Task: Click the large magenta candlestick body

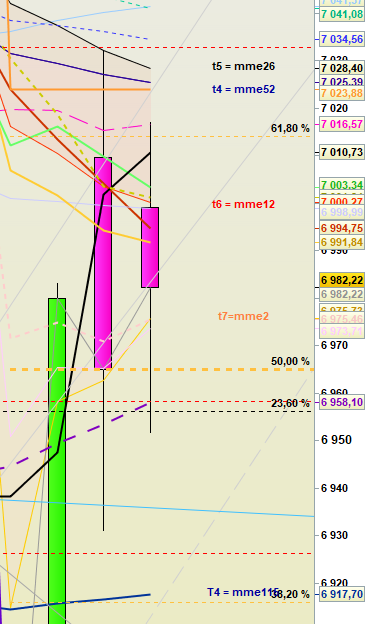Action: tap(103, 263)
